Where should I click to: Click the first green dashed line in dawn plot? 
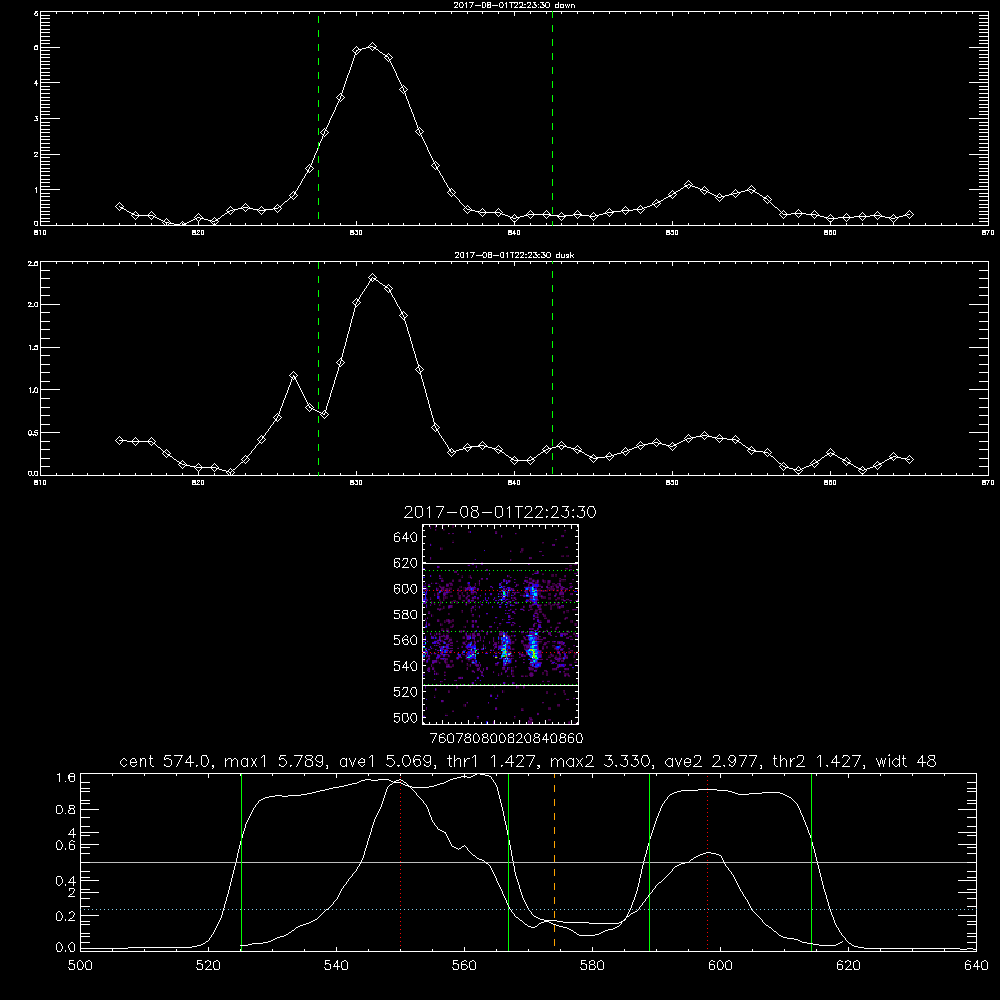[318, 118]
